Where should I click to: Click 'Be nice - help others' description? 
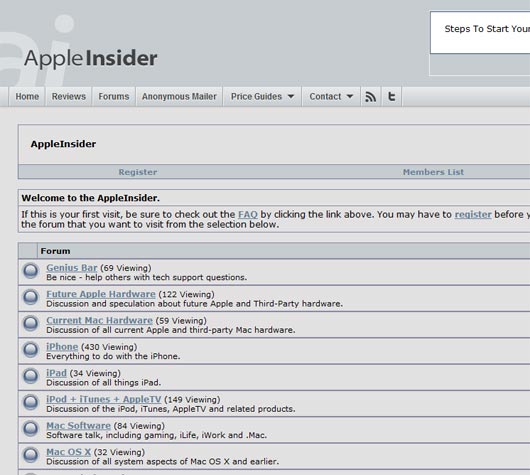click(x=147, y=278)
